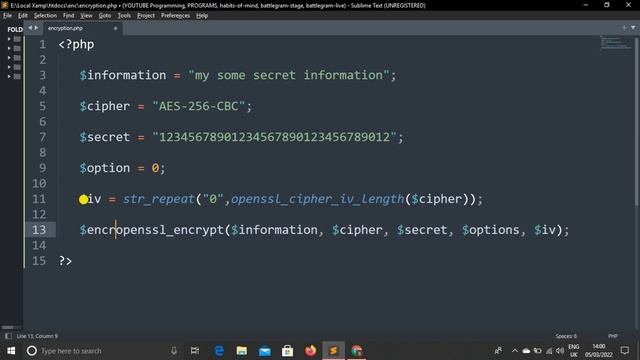640x360 pixels.
Task: Open People icon in system tray
Action: tap(498, 351)
